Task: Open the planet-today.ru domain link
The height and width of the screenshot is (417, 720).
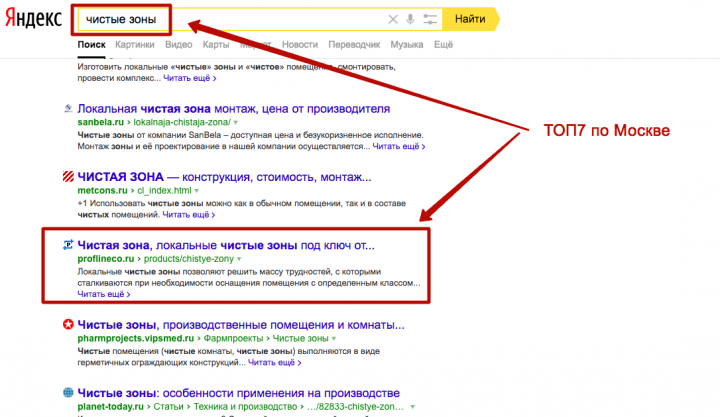Action: pos(110,407)
